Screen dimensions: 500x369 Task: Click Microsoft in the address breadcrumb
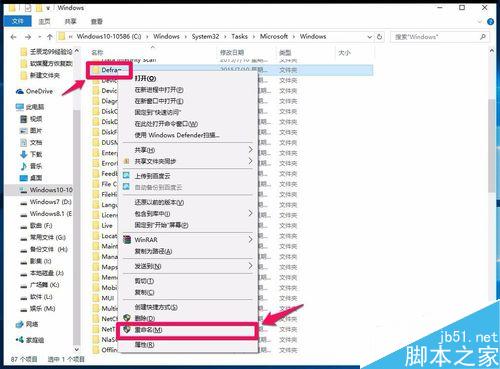click(274, 37)
